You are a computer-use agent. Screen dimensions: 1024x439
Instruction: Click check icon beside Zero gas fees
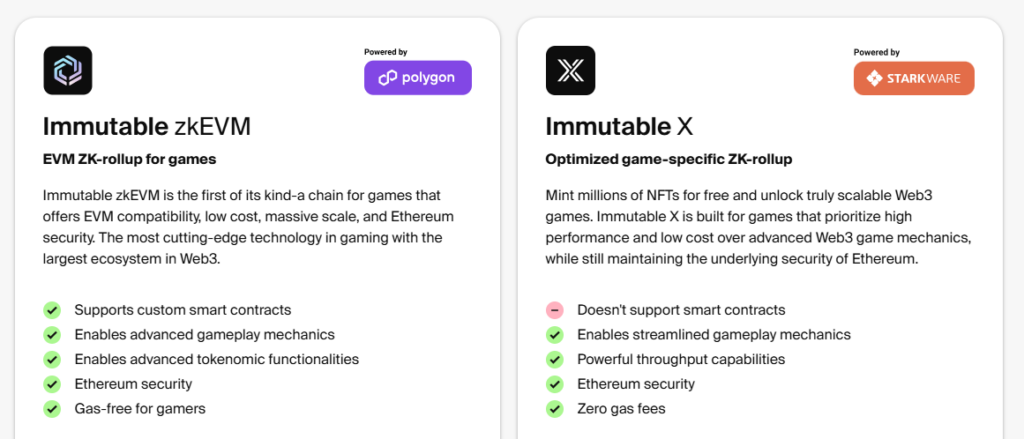click(x=555, y=408)
